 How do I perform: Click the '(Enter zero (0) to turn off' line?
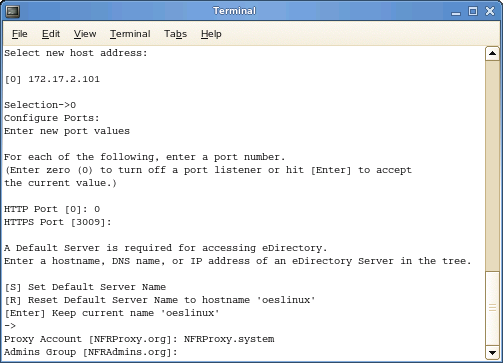pos(208,170)
